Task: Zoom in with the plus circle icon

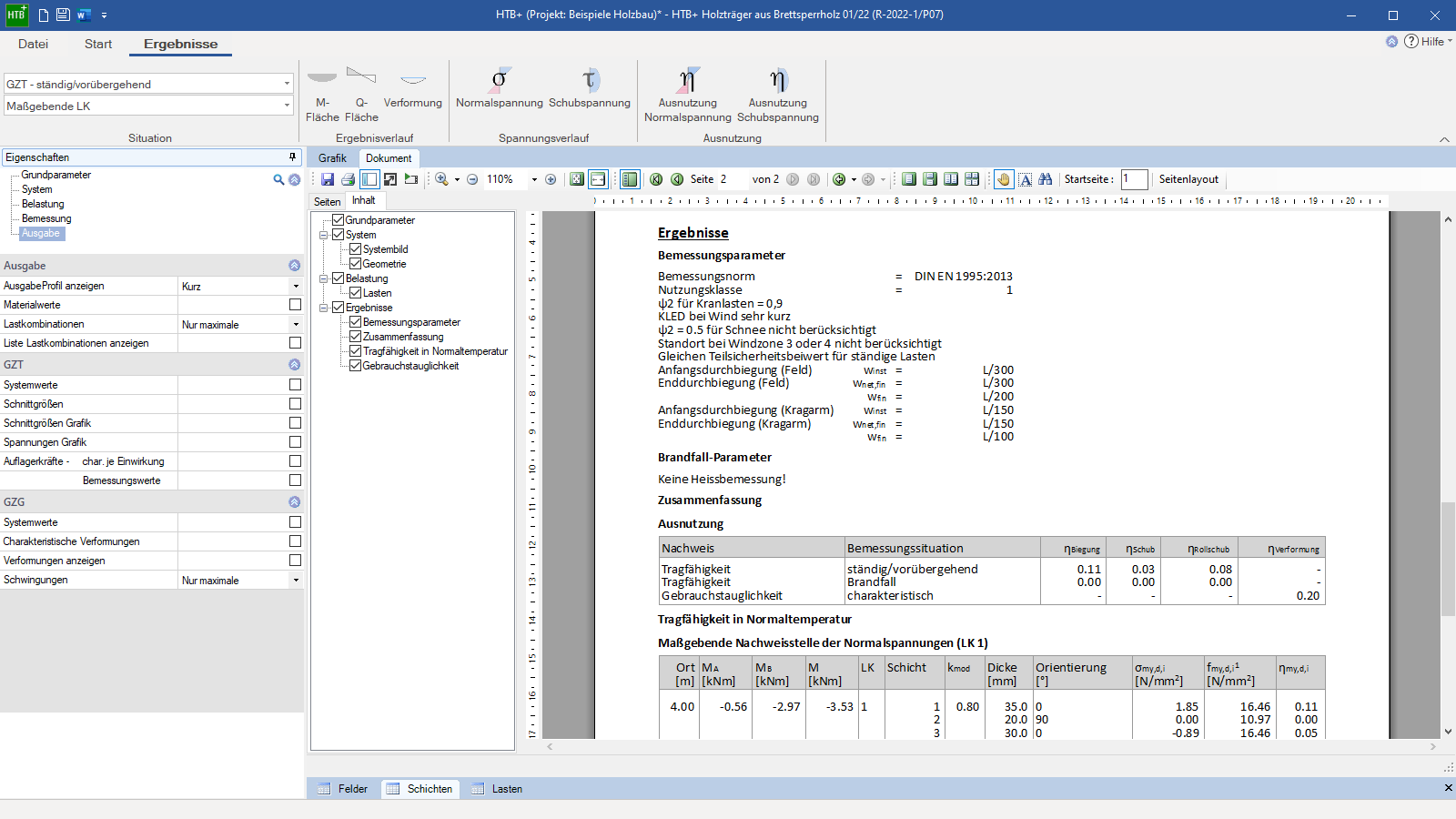Action: [x=551, y=179]
